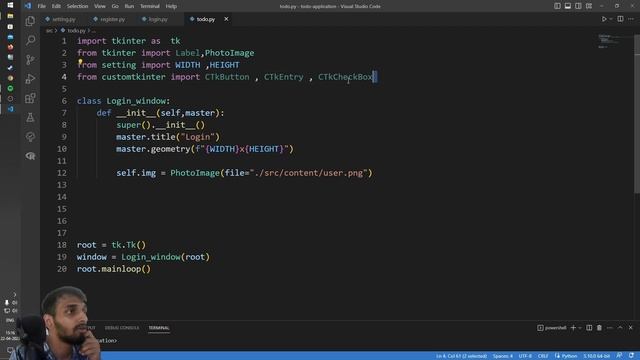Screen dimensions: 640x360
Task: Toggle the secondary side bar layout
Action: tap(578, 6)
